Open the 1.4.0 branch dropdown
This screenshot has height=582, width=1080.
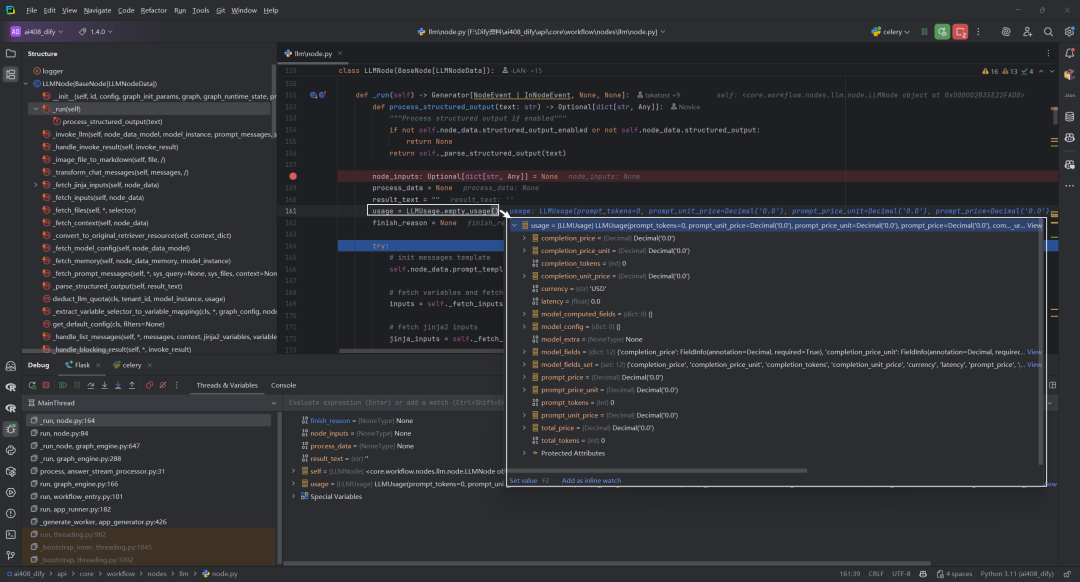tap(96, 32)
